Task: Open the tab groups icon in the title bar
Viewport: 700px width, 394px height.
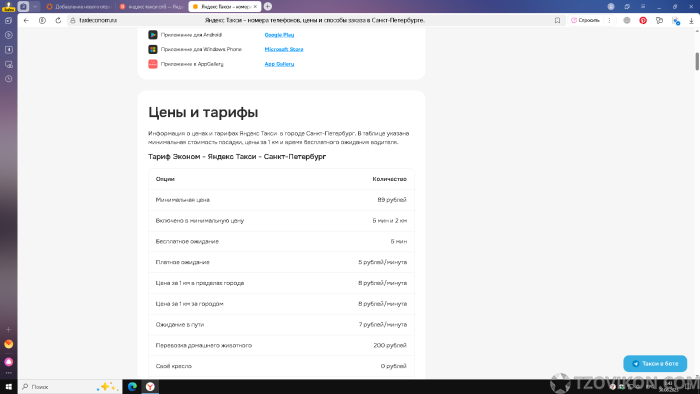Action: coord(24,6)
